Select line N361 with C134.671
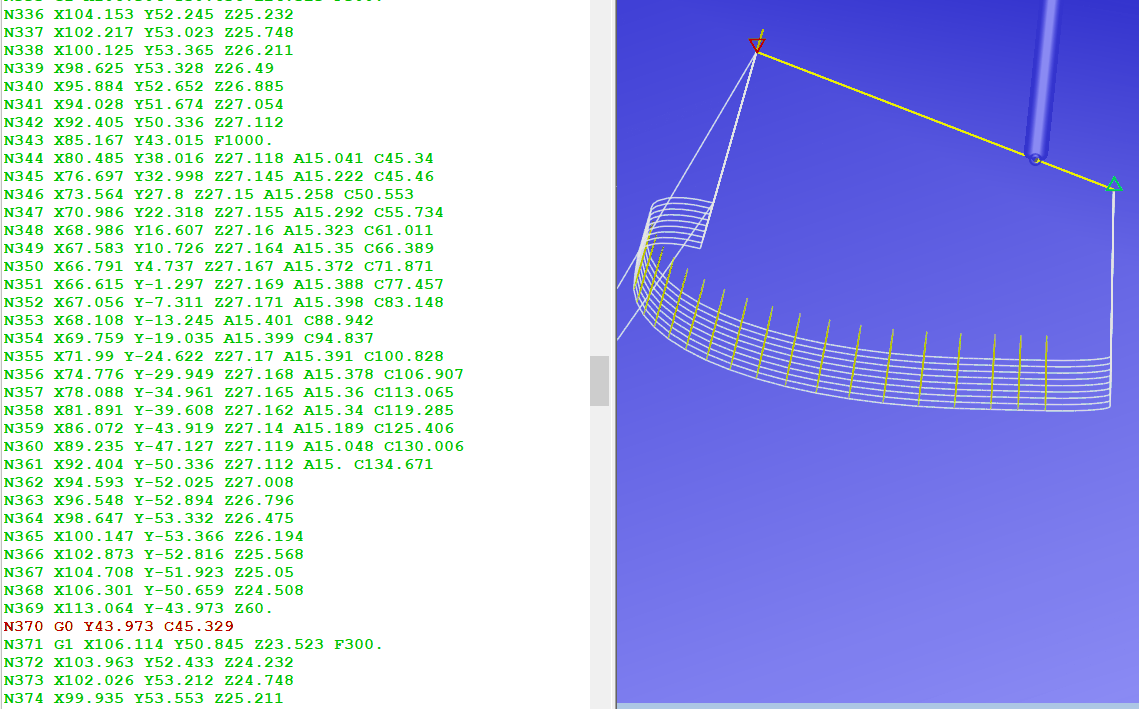This screenshot has height=709, width=1139. (x=218, y=464)
